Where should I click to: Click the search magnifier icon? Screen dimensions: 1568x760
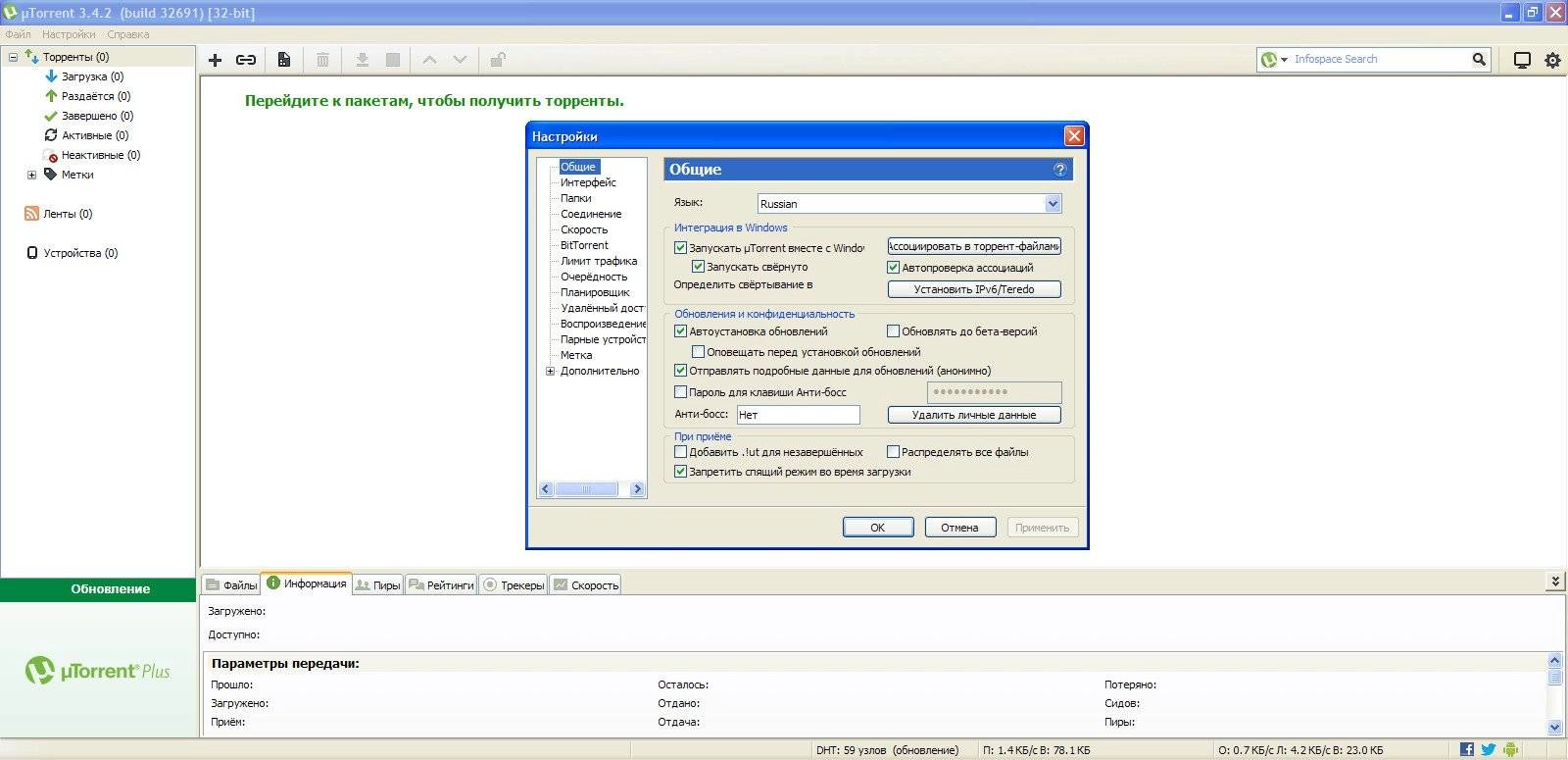pos(1479,59)
